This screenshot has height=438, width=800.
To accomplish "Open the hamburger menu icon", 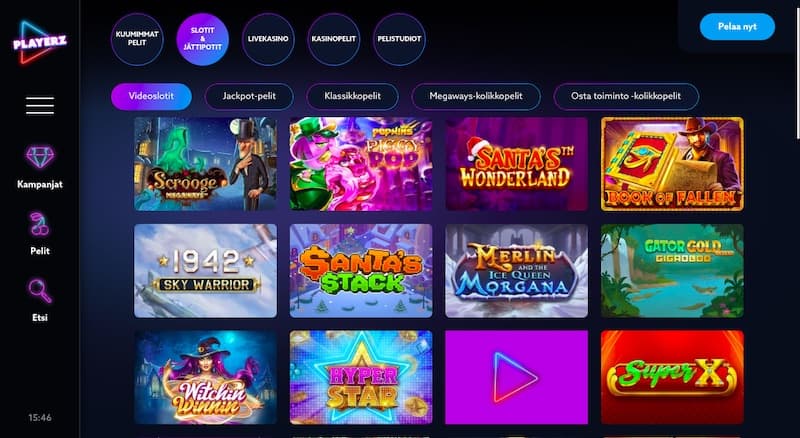I will (x=40, y=106).
